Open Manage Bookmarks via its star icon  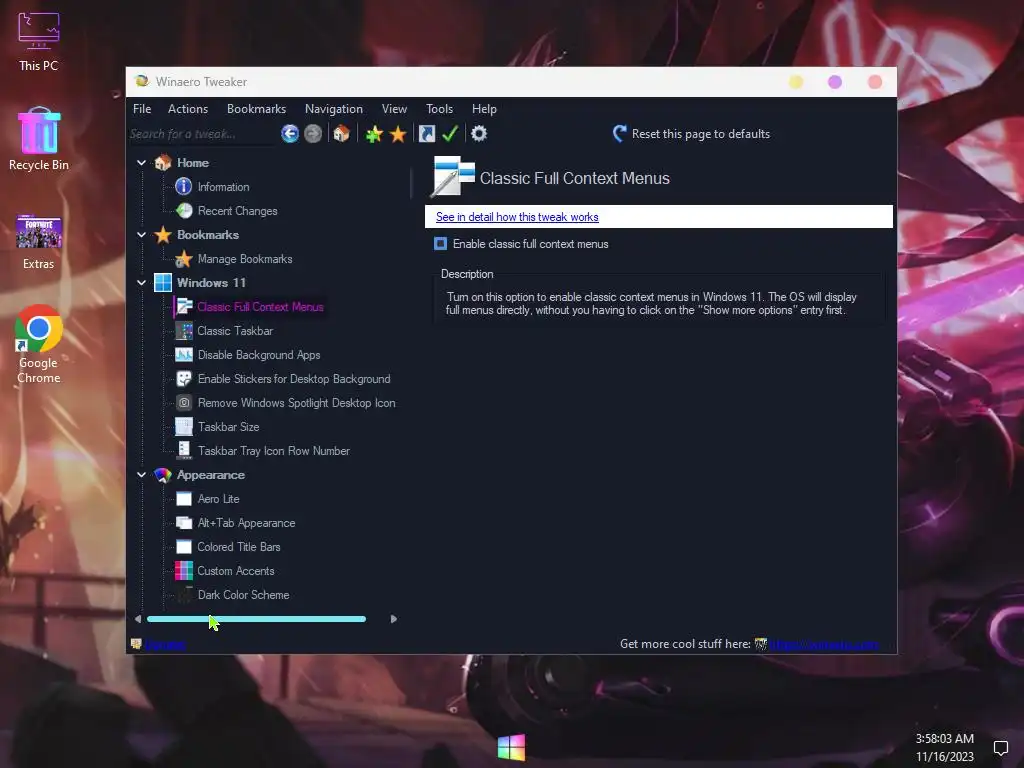(x=184, y=259)
